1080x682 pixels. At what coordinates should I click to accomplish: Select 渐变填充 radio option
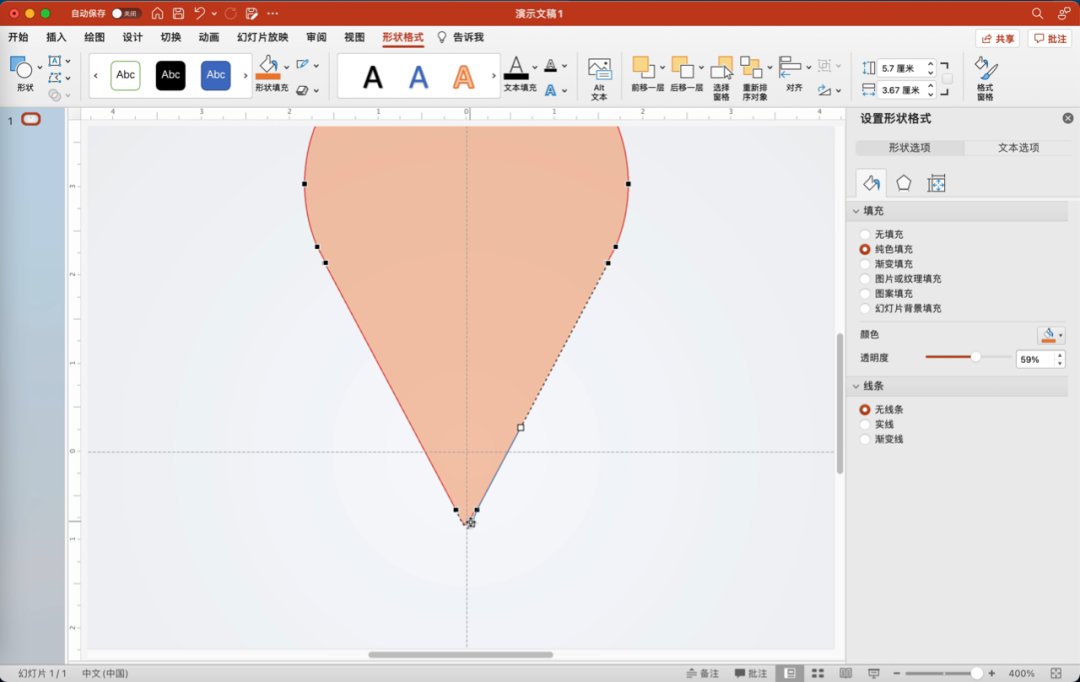tap(864, 264)
